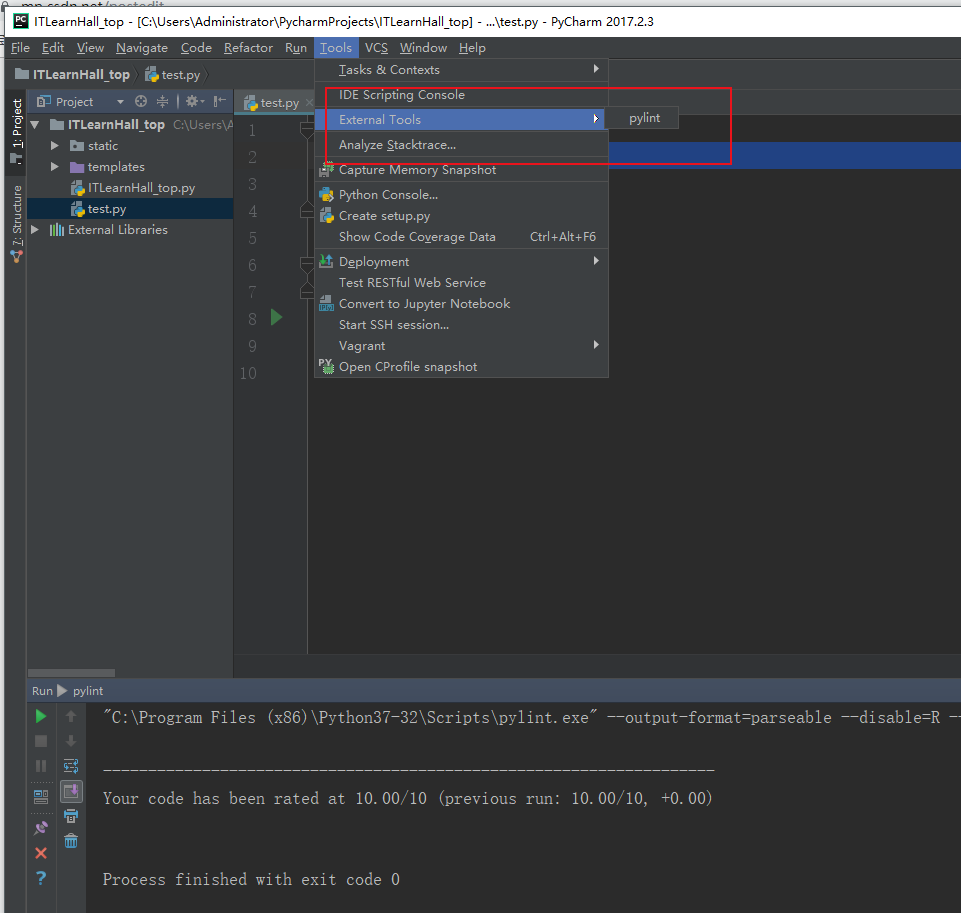Click 'Process finished with exit code 0' text
Viewport: 961px width, 913px height.
[x=251, y=879]
